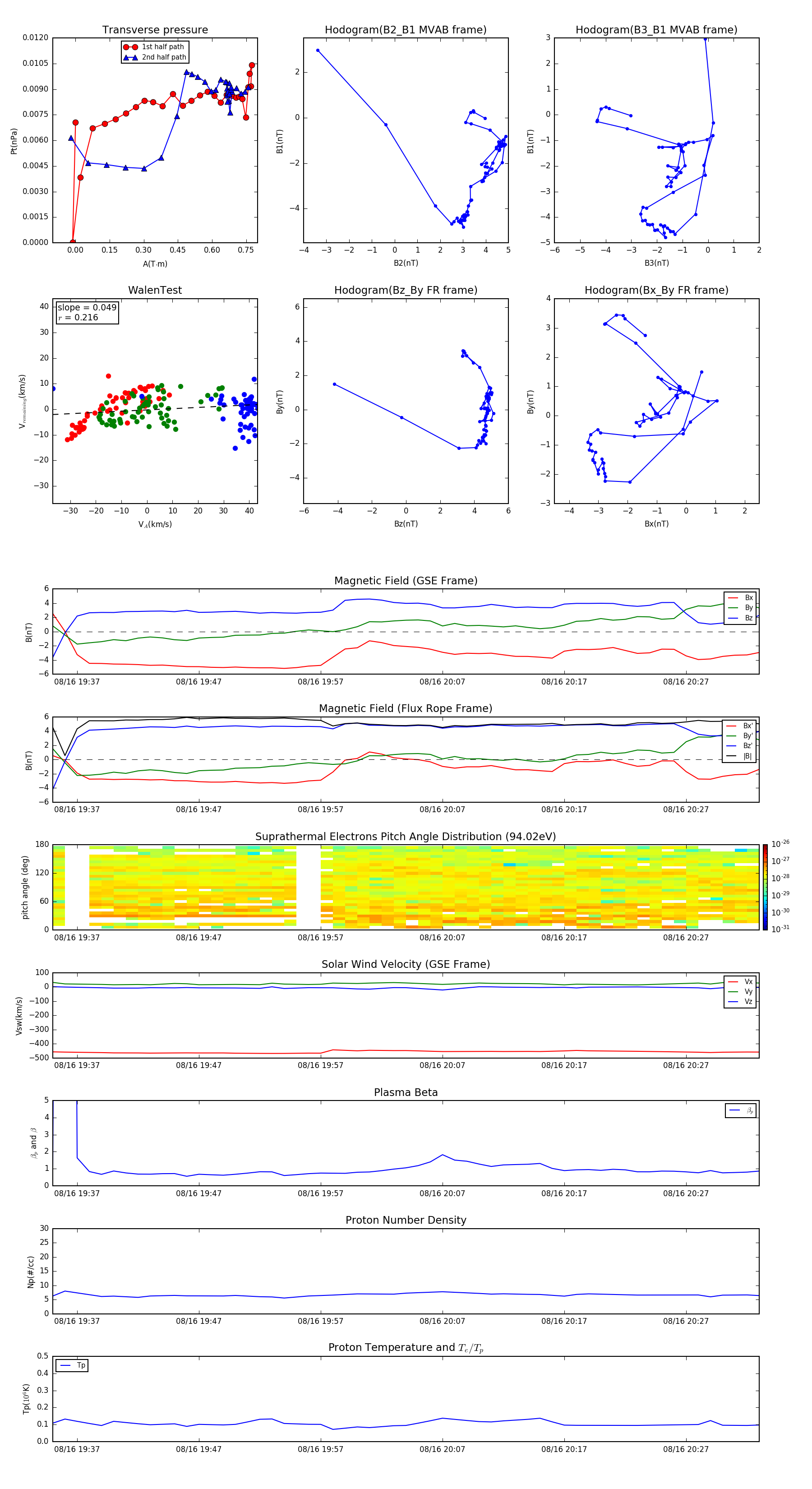The height and width of the screenshot is (1489, 812).
Task: Click the '10^-31' colorbar tick label
Action: (780, 929)
